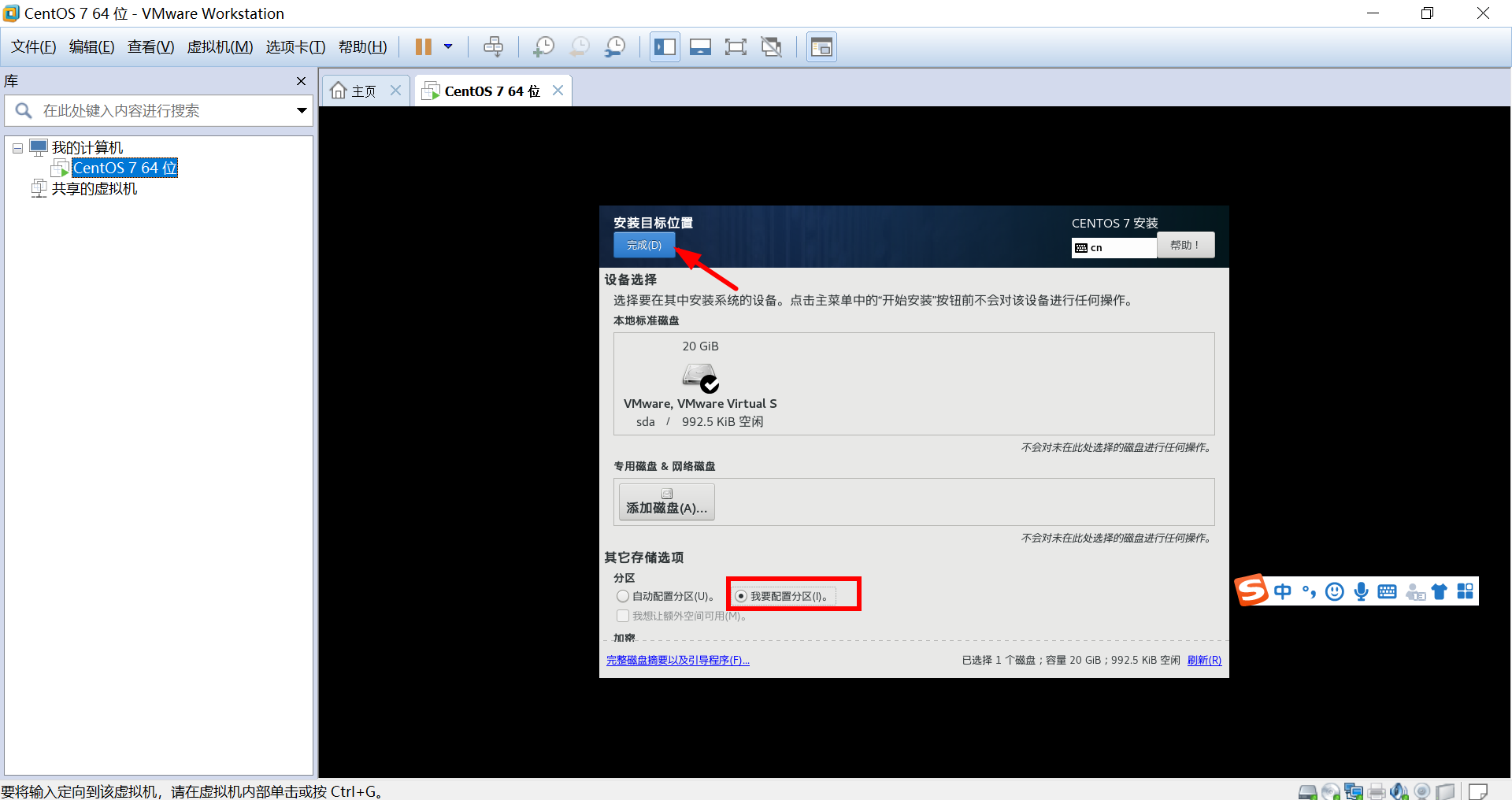
Task: Open the 虚拟机(M) menu
Action: (x=220, y=47)
